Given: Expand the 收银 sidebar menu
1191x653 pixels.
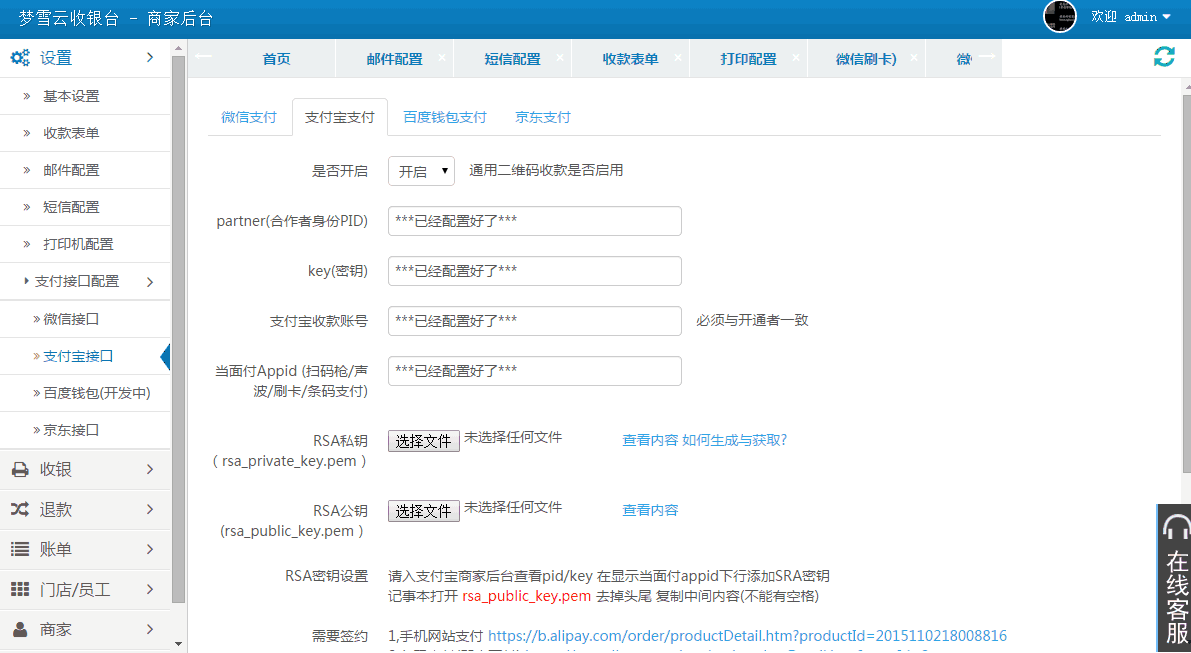Looking at the screenshot, I should pos(85,469).
